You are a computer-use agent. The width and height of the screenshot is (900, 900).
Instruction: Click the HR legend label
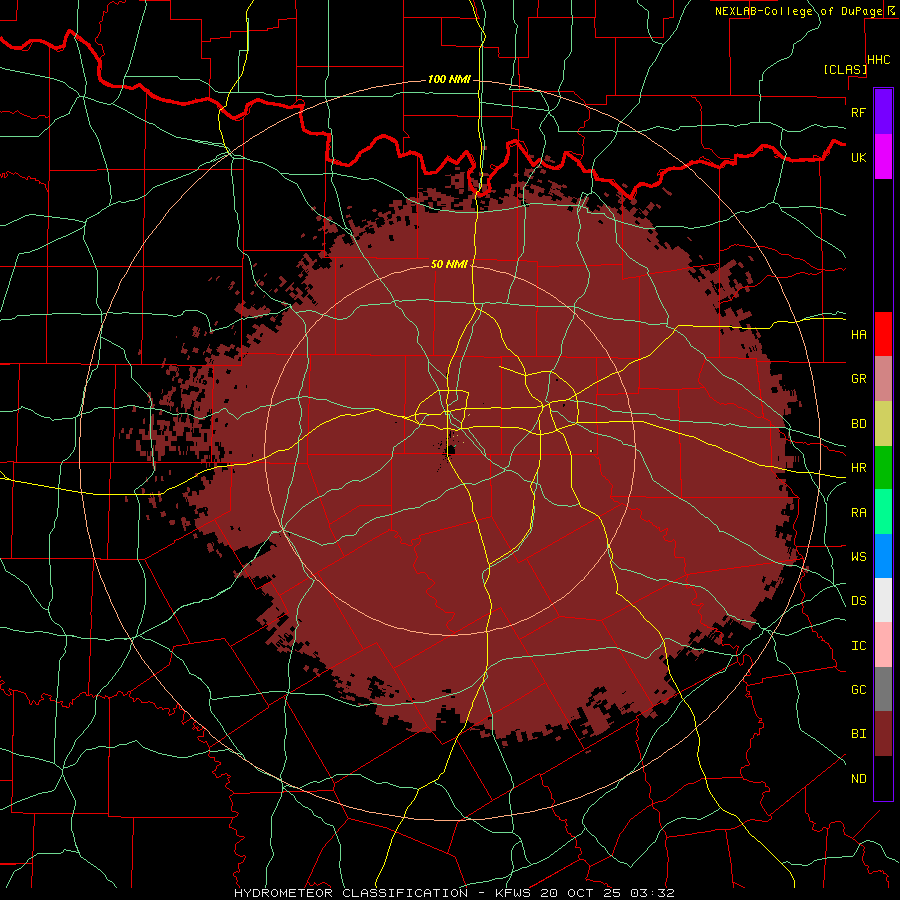click(858, 468)
